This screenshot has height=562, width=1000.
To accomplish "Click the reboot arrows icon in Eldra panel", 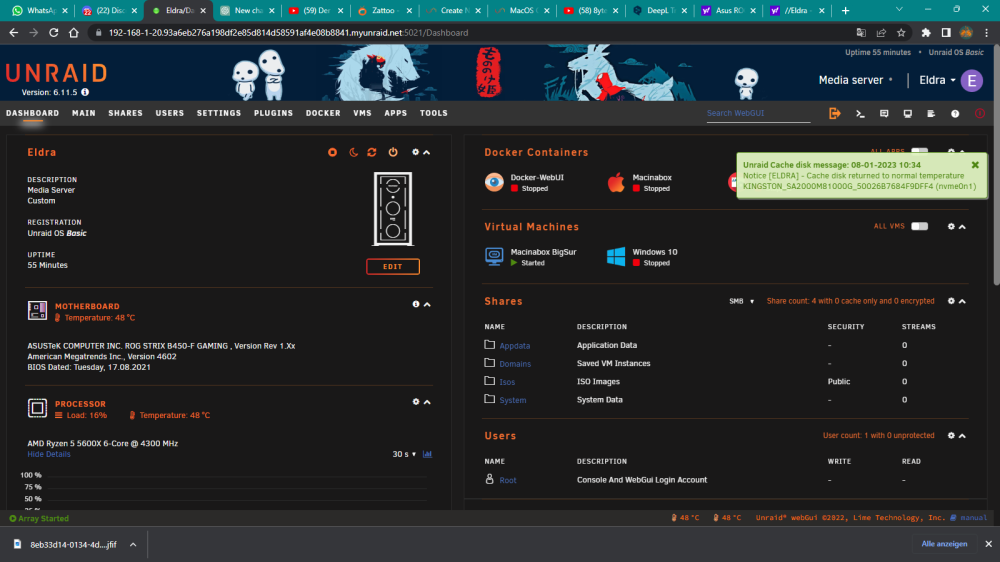I will [372, 152].
